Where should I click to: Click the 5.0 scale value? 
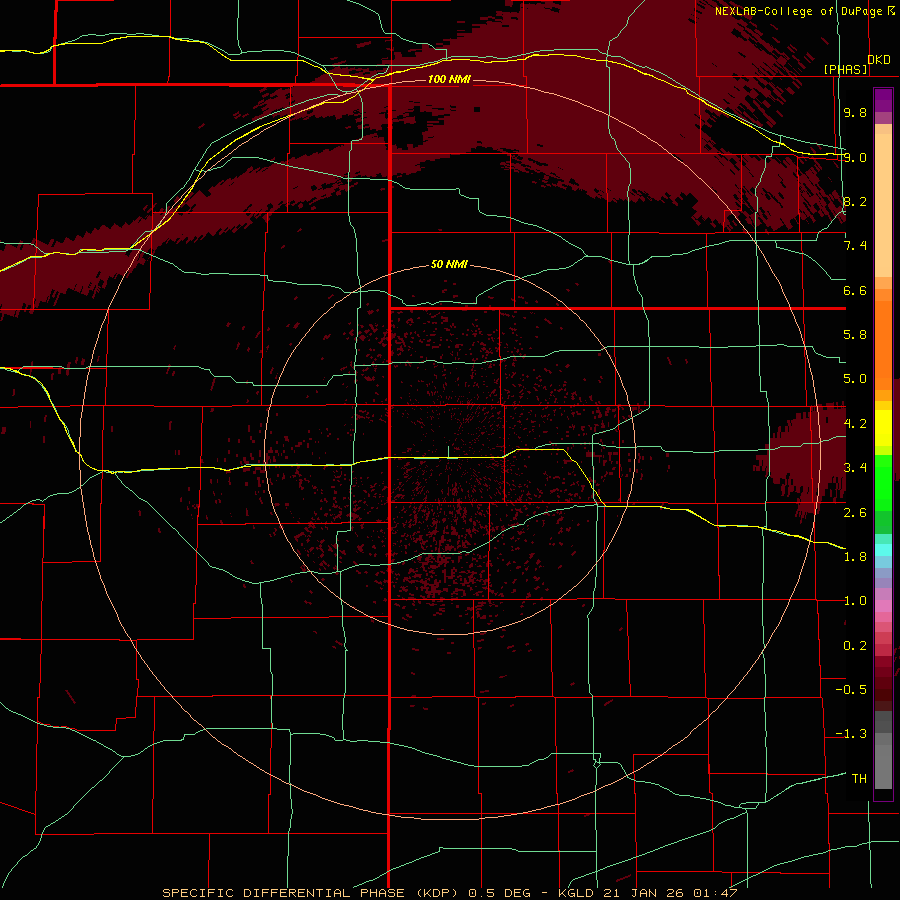[855, 379]
